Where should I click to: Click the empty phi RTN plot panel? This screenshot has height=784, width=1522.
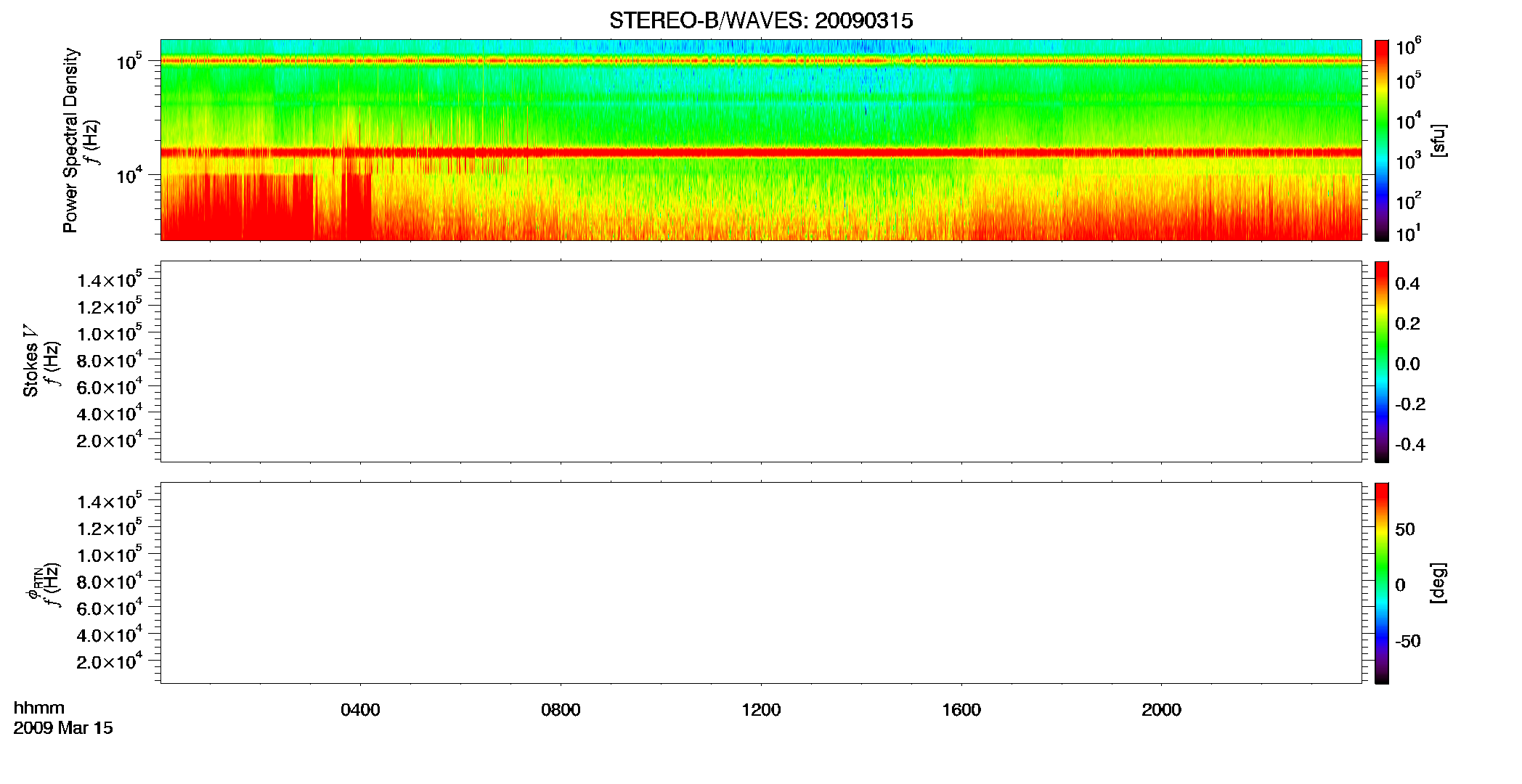pos(761,583)
